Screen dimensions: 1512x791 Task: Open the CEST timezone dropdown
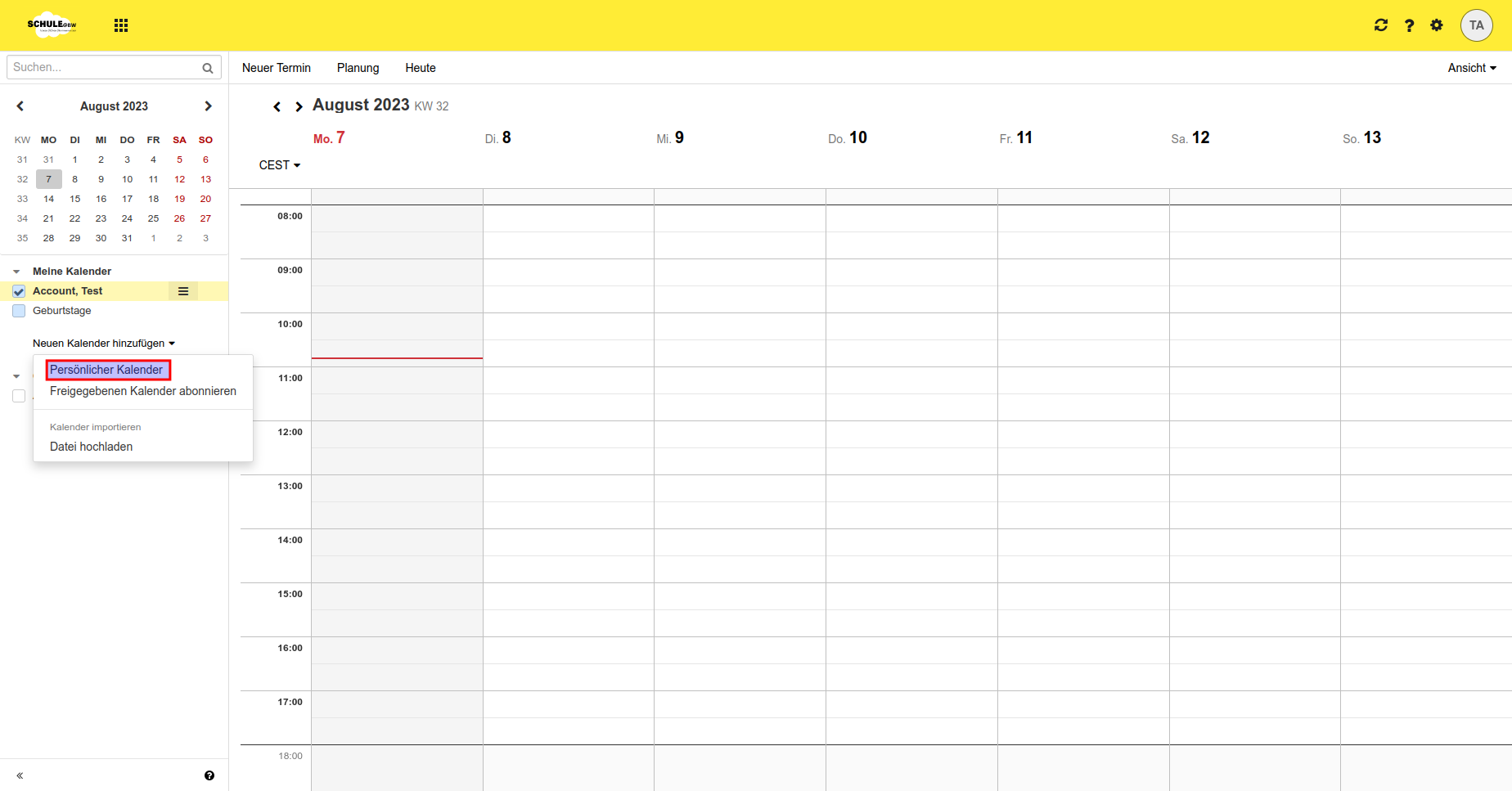click(279, 164)
